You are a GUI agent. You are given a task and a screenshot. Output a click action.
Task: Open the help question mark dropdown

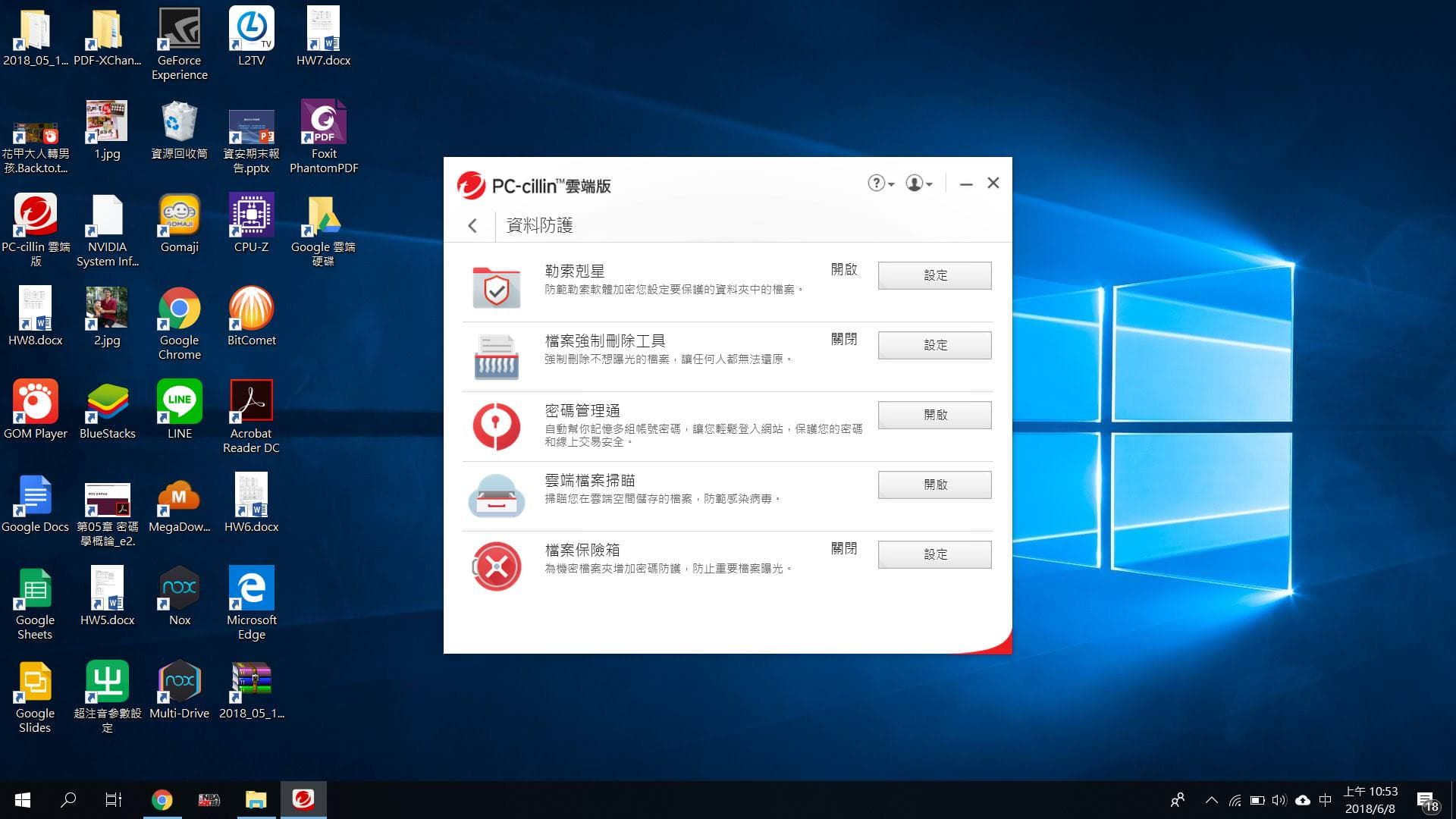[x=880, y=184]
